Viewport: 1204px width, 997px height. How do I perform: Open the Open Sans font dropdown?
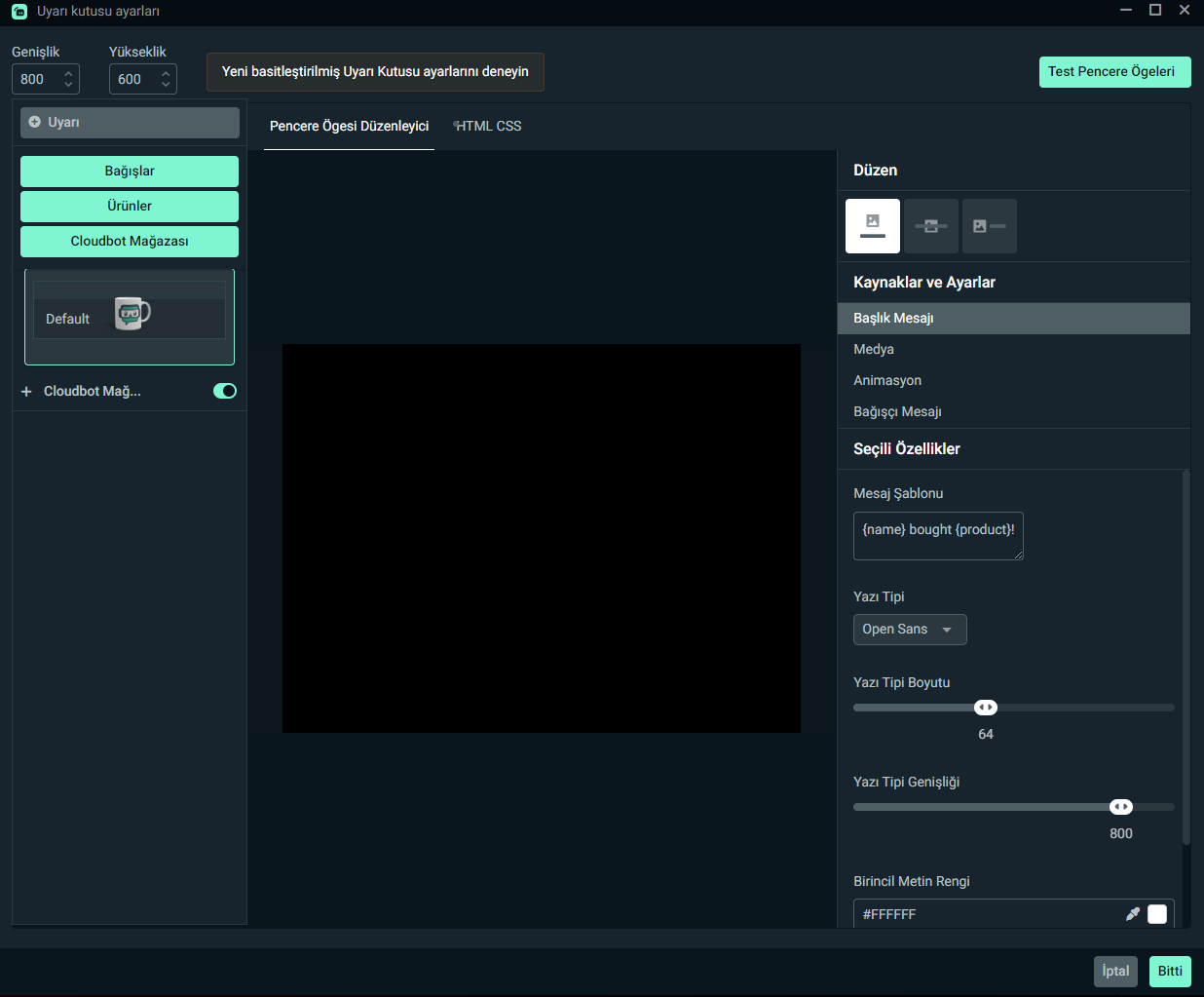[x=910, y=630]
